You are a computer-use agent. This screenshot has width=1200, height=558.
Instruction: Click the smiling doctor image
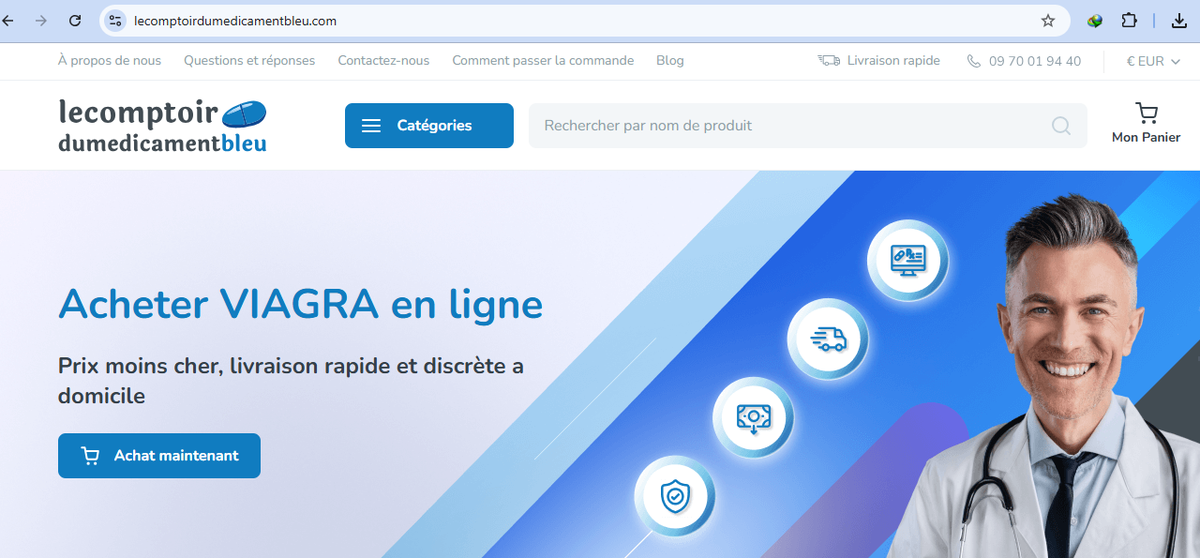coord(1060,375)
